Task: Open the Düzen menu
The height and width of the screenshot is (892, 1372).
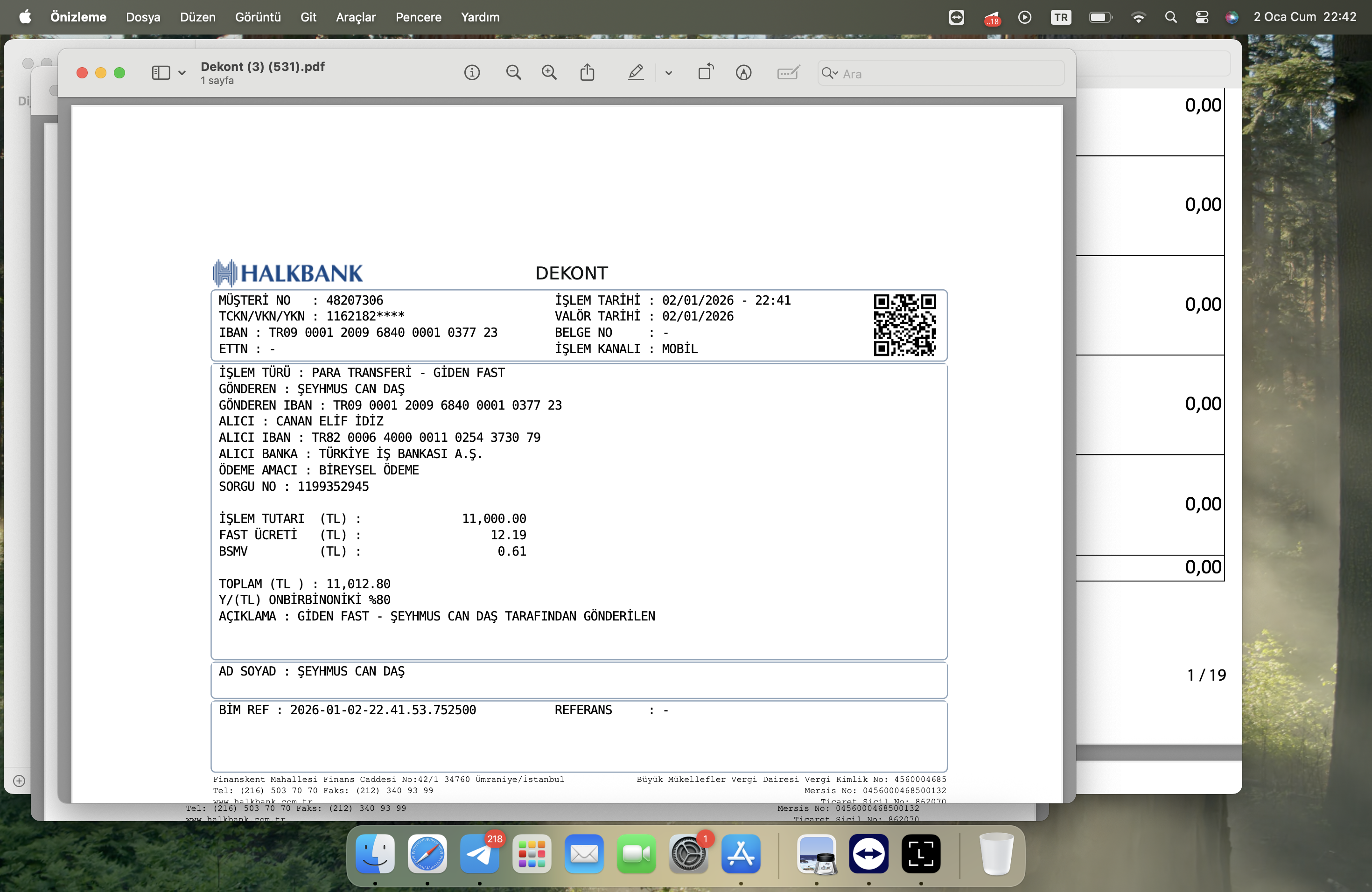Action: pyautogui.click(x=198, y=17)
